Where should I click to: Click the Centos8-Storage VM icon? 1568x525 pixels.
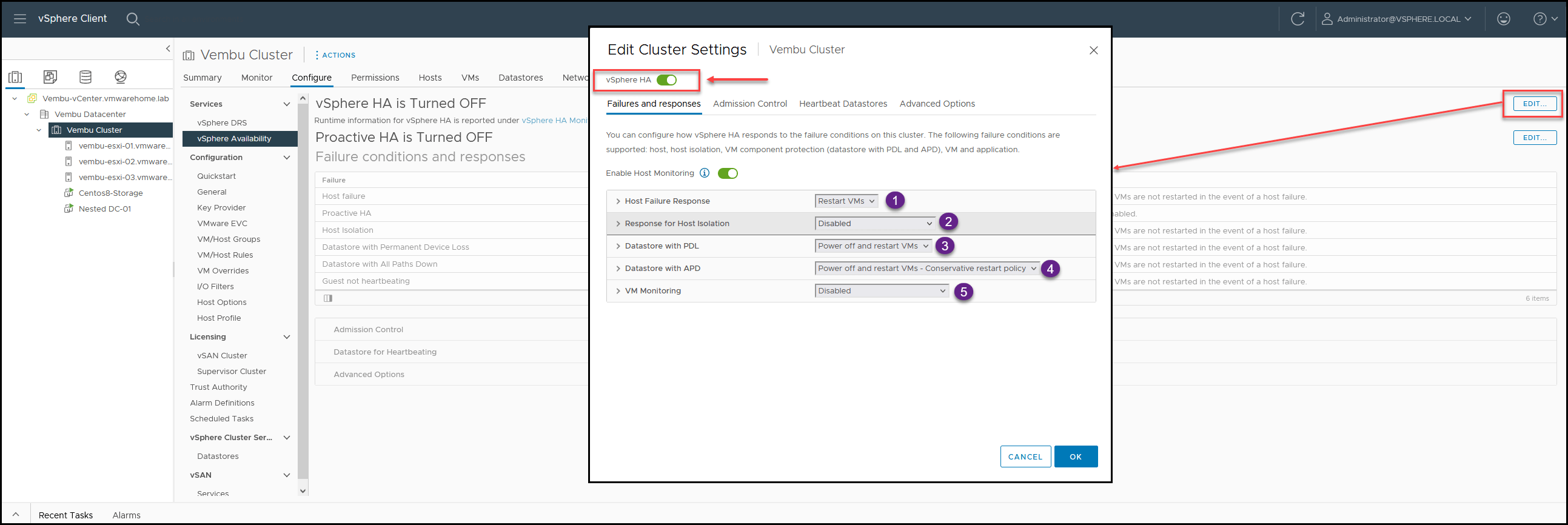point(69,193)
